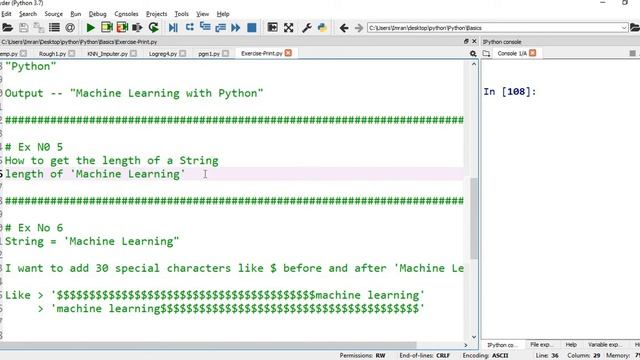Open the Source menu
This screenshot has height=360, width=640.
53,14
